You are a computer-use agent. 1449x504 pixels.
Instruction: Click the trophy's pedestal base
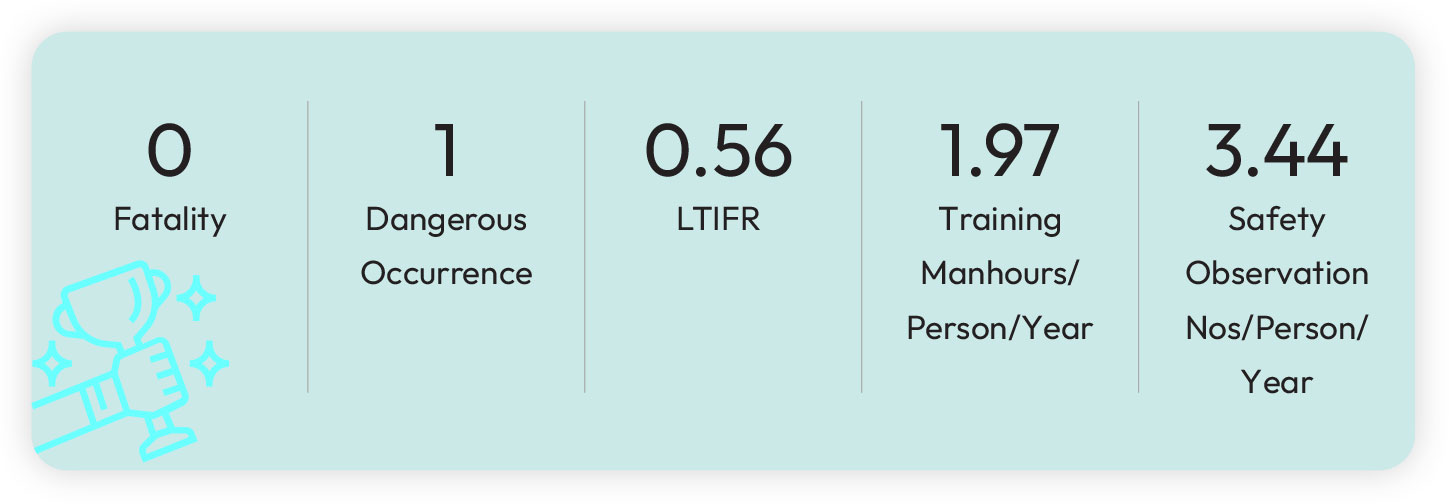point(167,437)
